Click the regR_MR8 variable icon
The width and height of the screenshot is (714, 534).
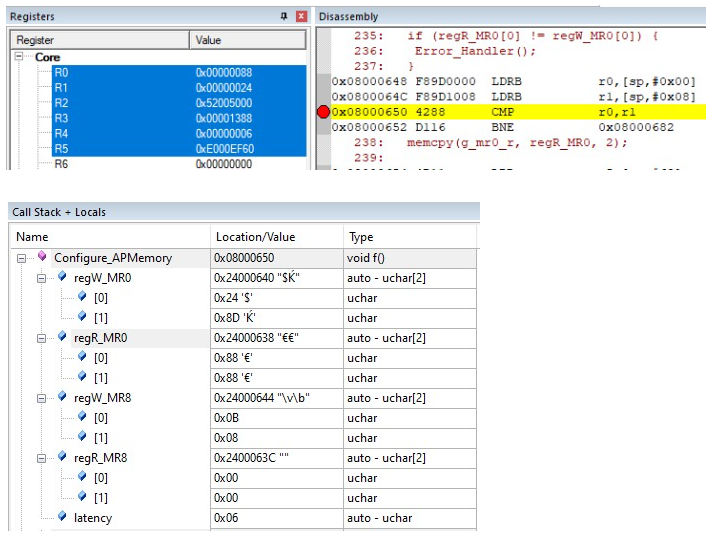(62, 457)
